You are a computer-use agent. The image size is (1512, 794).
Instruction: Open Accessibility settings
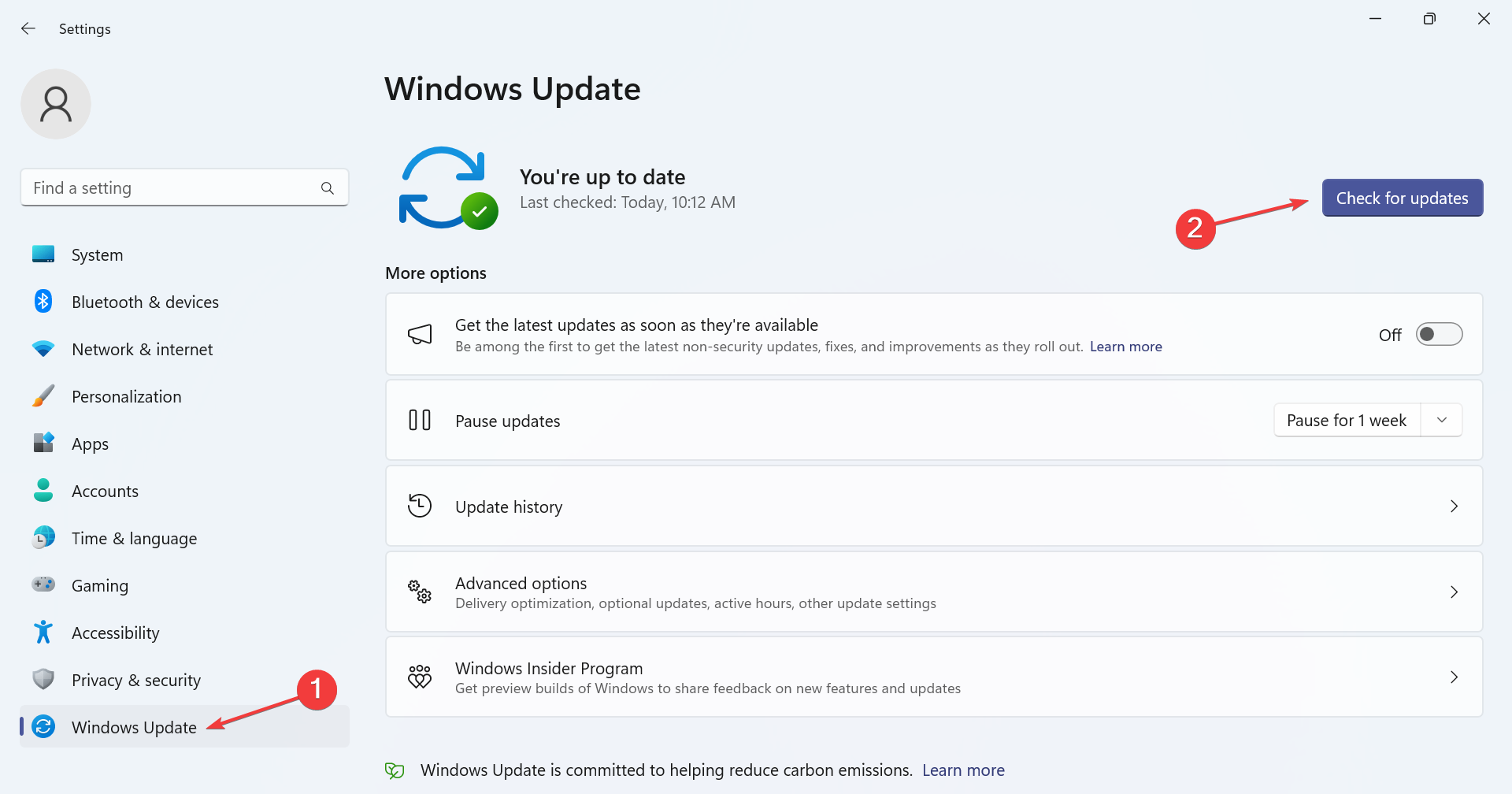point(184,633)
